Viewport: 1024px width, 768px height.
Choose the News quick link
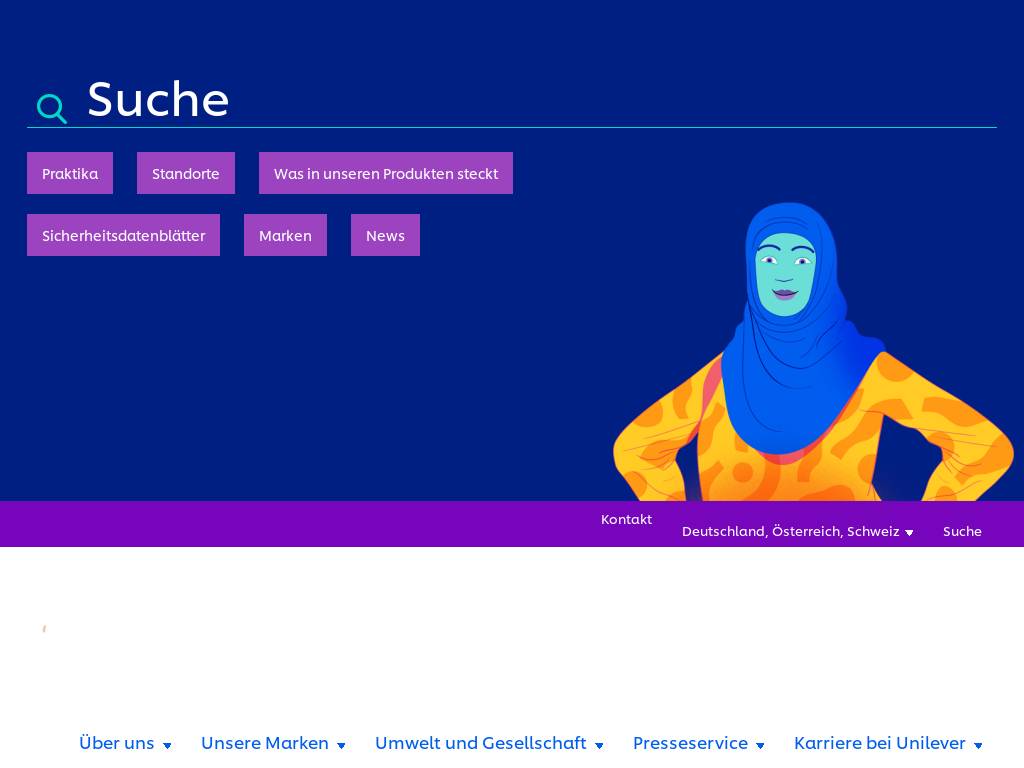[385, 235]
